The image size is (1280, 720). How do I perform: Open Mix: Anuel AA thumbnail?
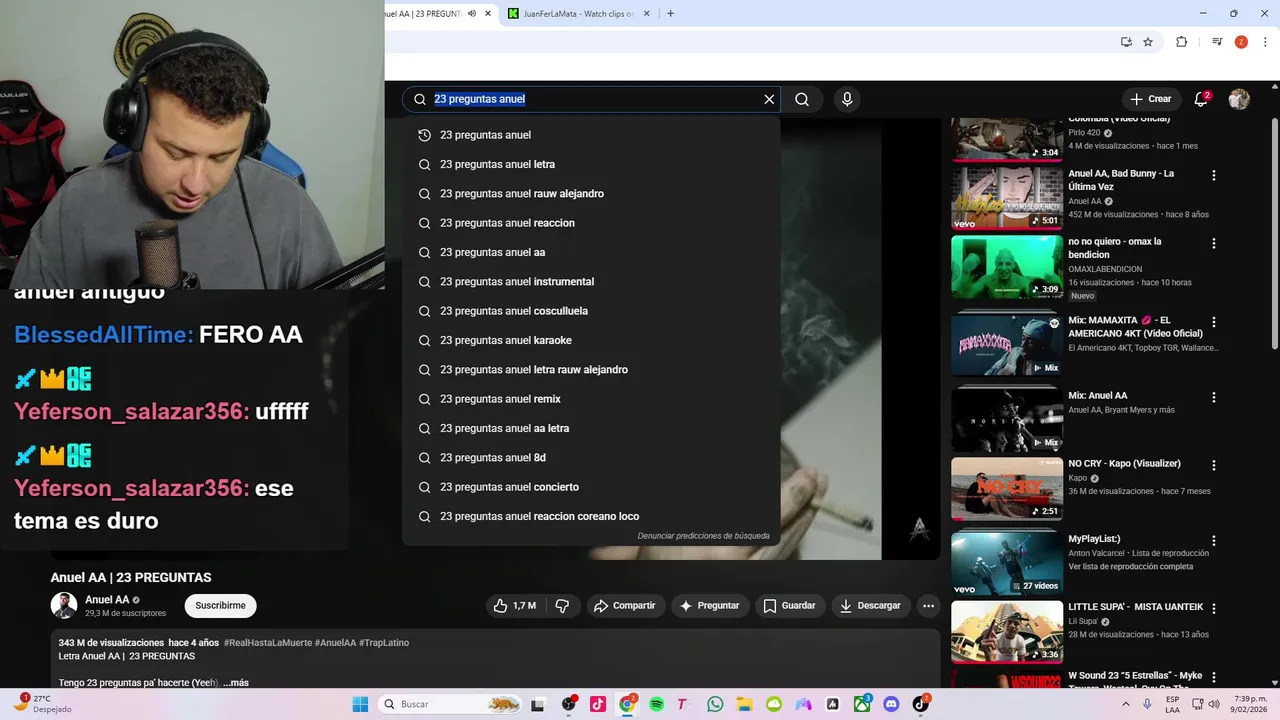pos(1007,420)
